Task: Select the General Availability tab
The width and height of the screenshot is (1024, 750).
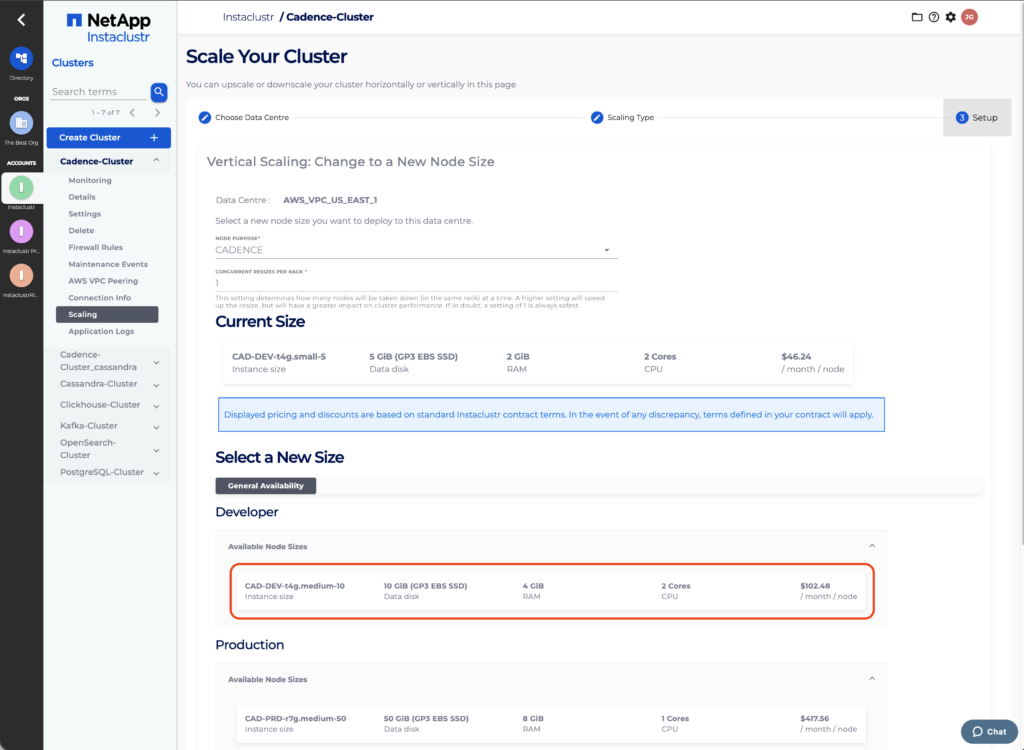Action: [266, 486]
